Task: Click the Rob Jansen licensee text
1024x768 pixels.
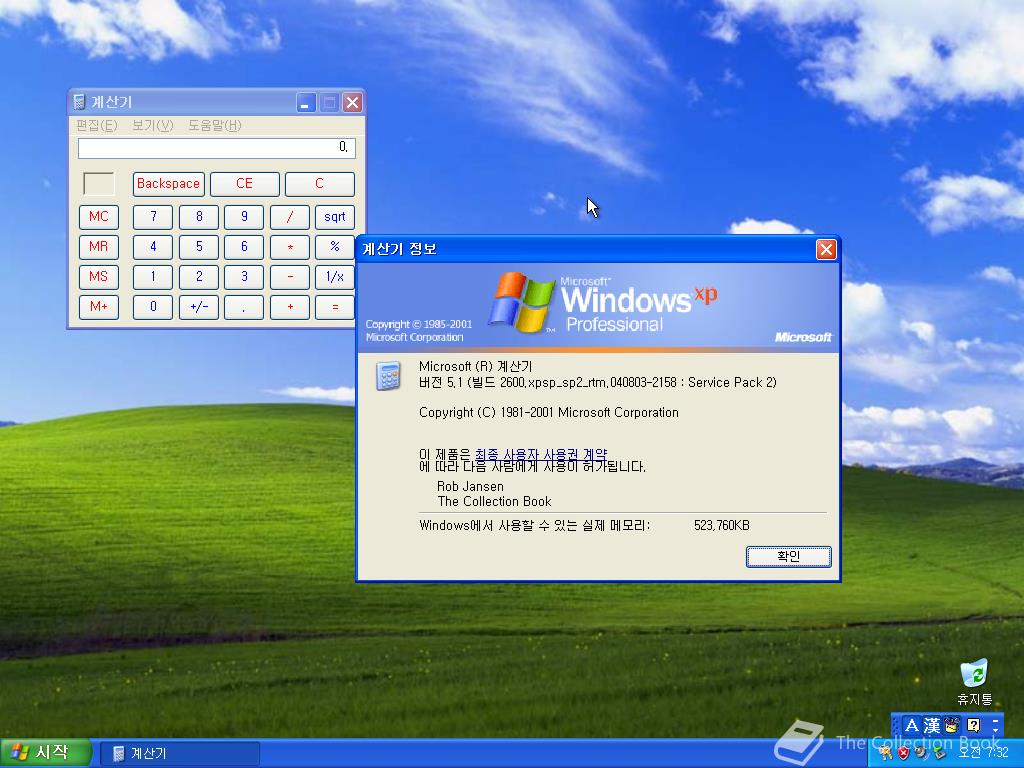Action: pyautogui.click(x=470, y=487)
